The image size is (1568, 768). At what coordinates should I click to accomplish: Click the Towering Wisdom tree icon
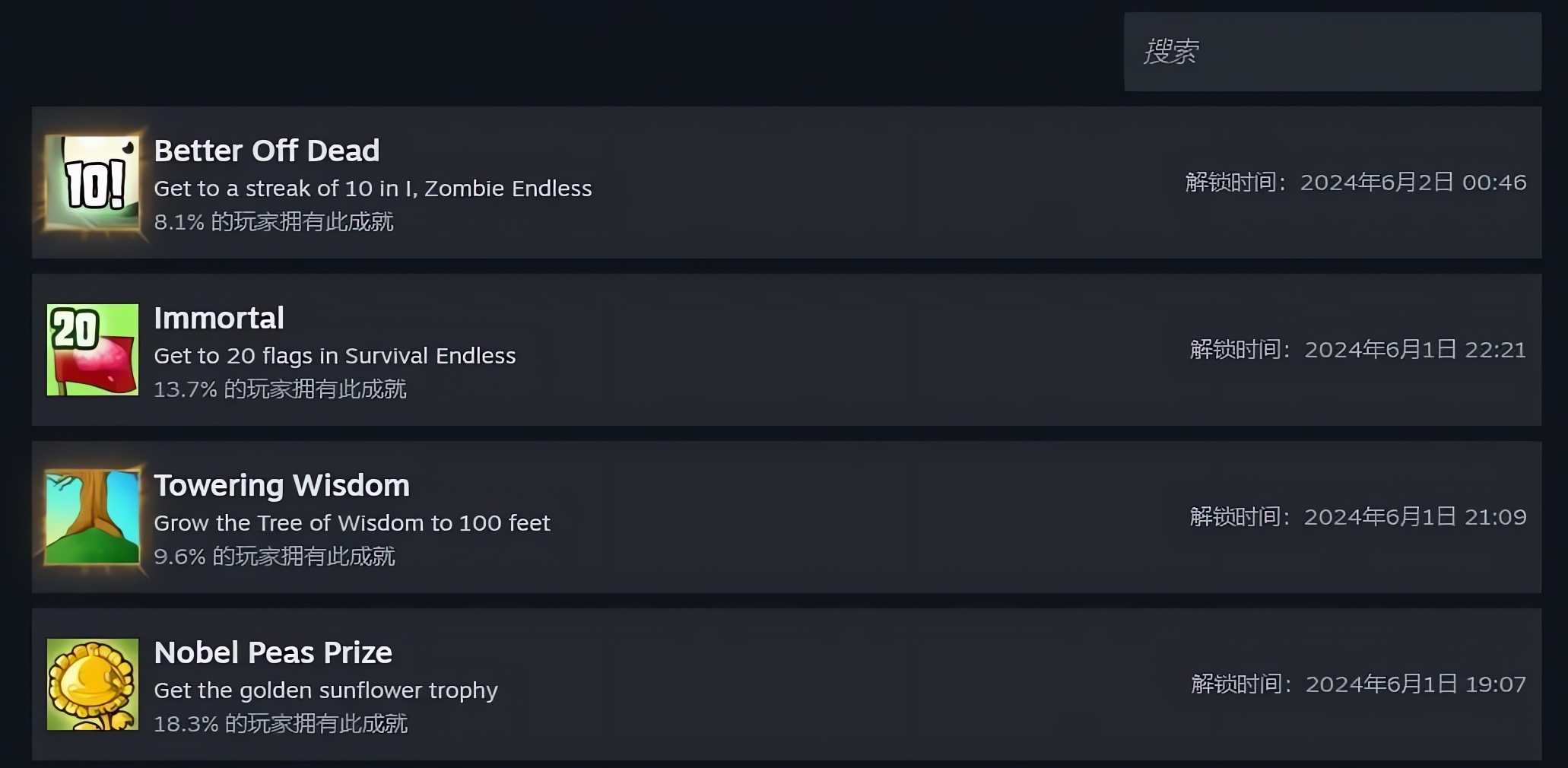point(93,517)
